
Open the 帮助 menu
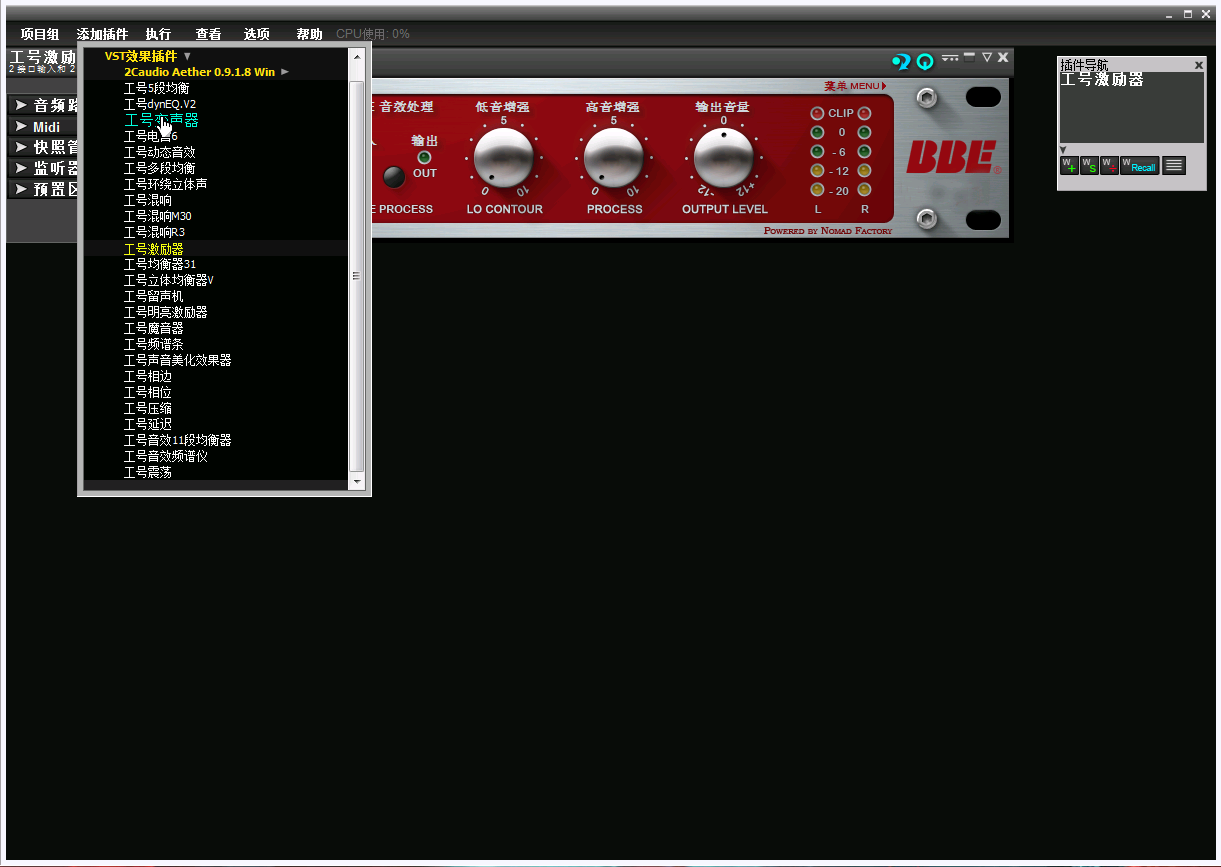click(x=309, y=34)
